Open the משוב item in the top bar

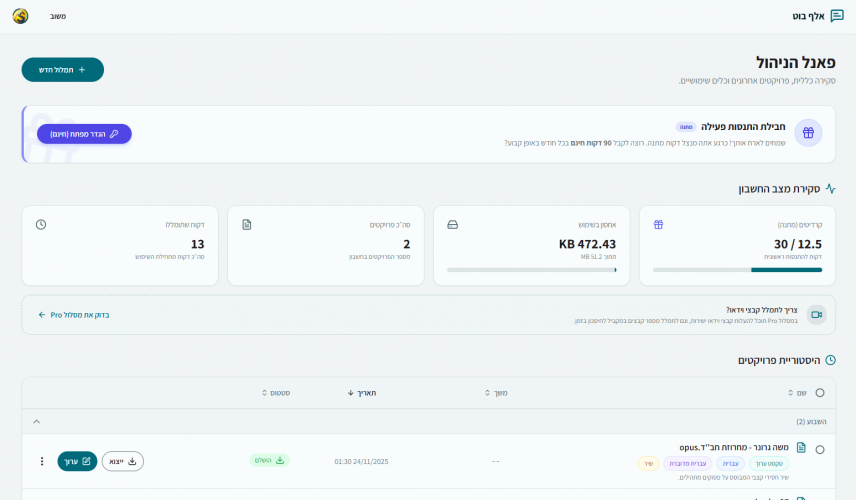tap(58, 16)
